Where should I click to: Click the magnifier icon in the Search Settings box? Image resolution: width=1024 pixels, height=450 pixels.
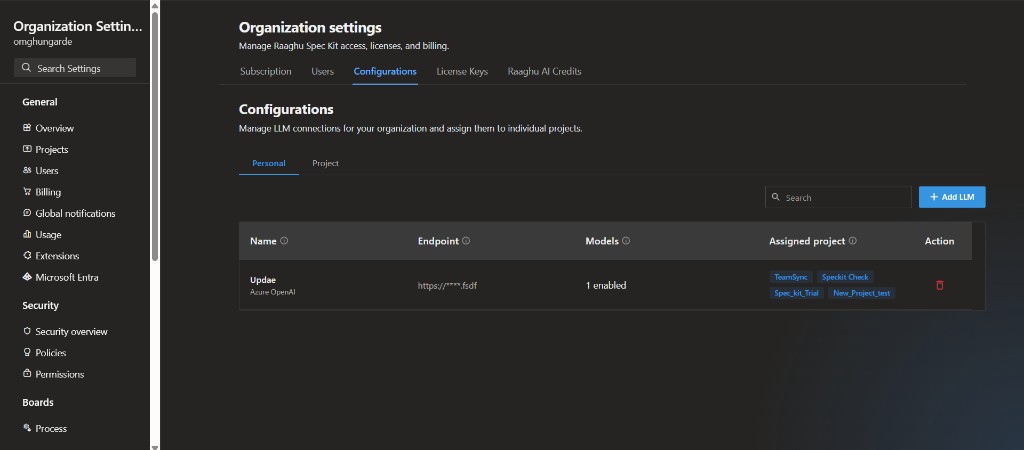(26, 68)
